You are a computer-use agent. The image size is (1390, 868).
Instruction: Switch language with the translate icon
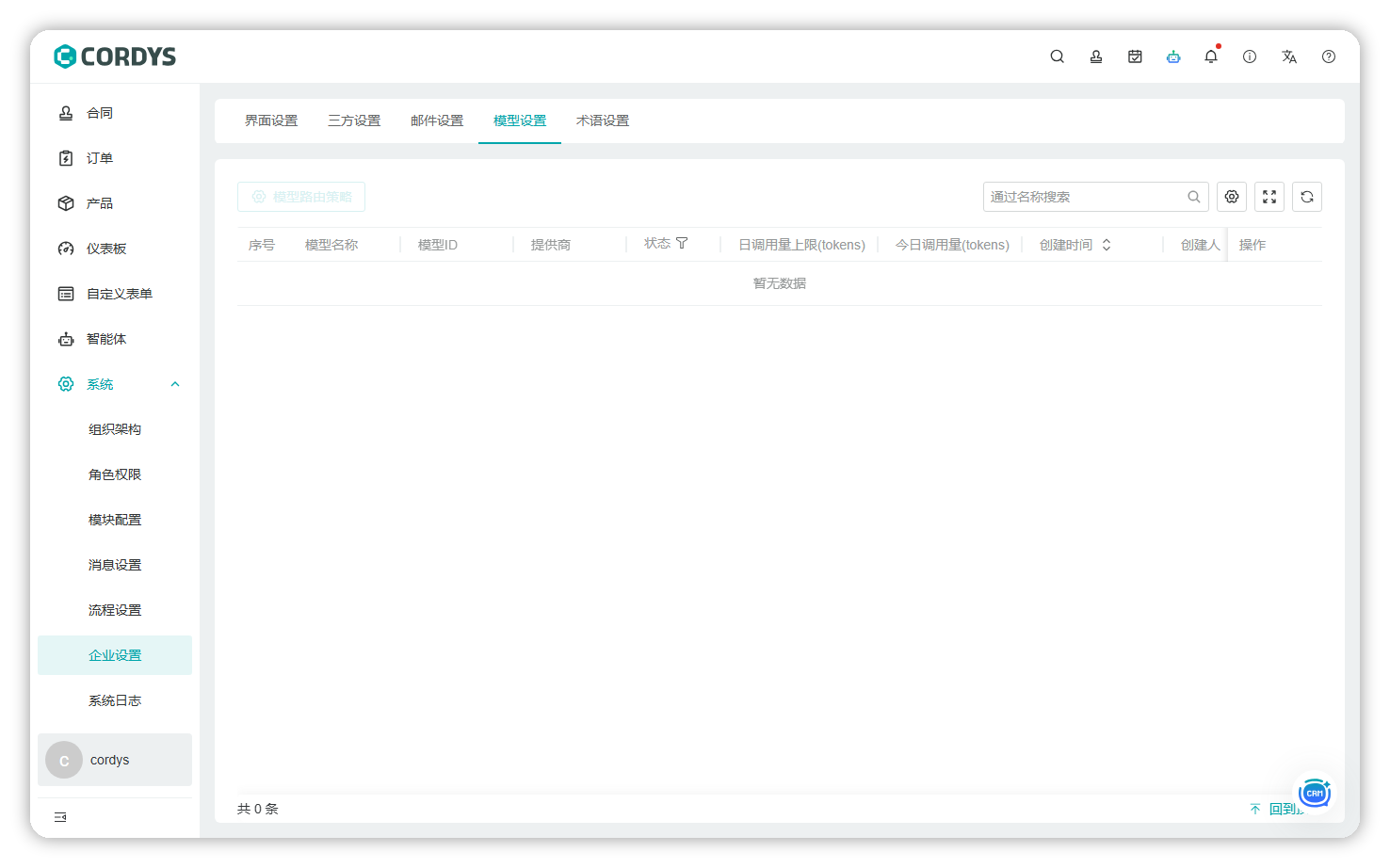(1289, 56)
